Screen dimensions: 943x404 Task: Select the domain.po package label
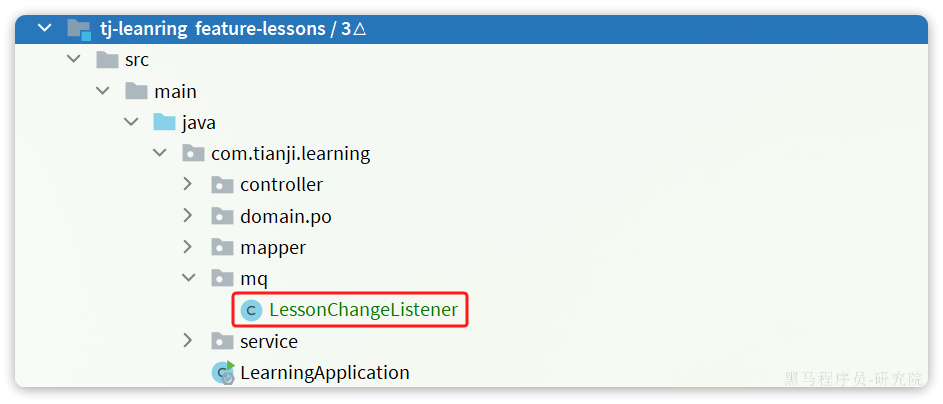pos(286,216)
